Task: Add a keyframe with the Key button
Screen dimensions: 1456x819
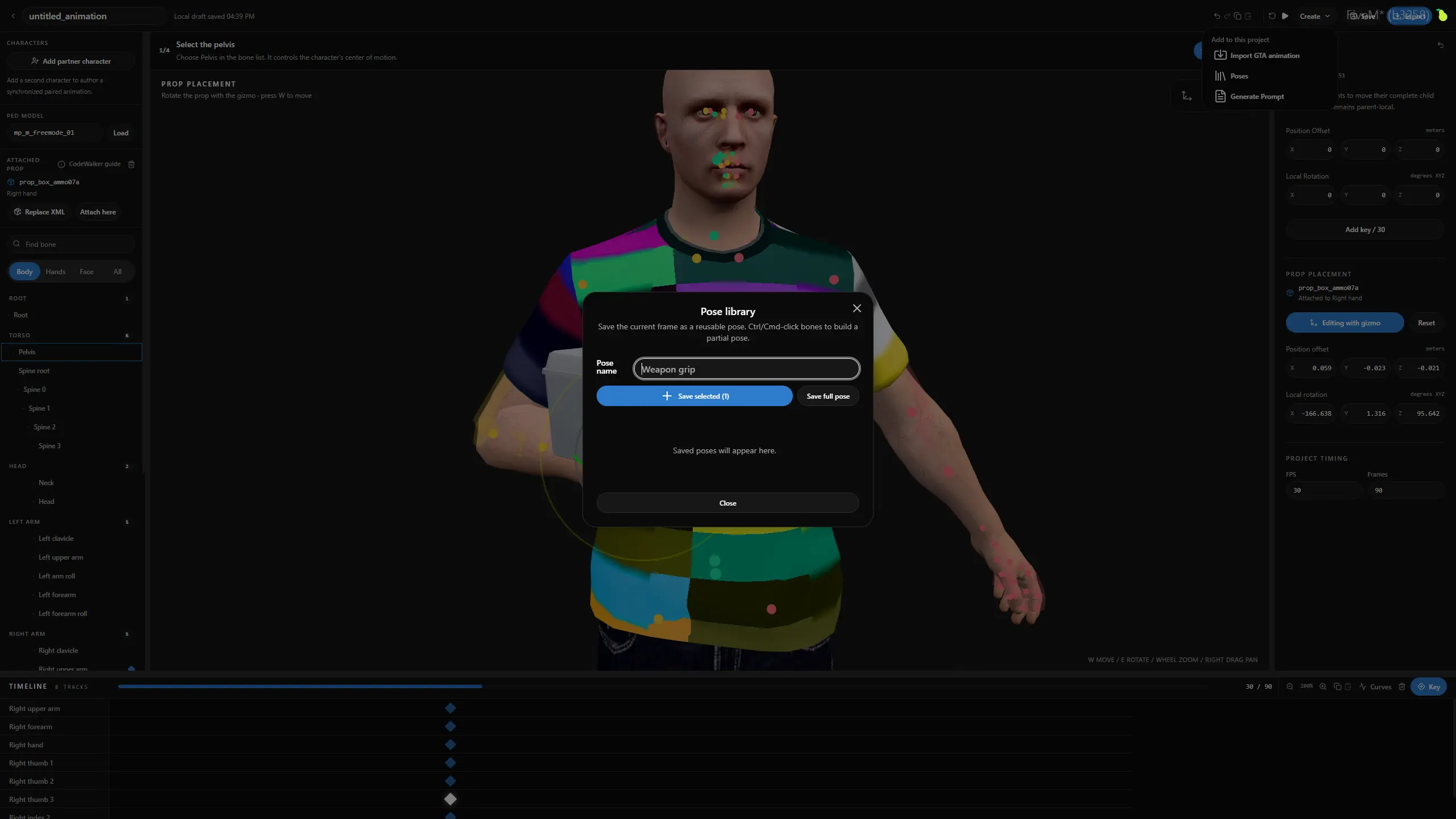Action: coord(1428,686)
